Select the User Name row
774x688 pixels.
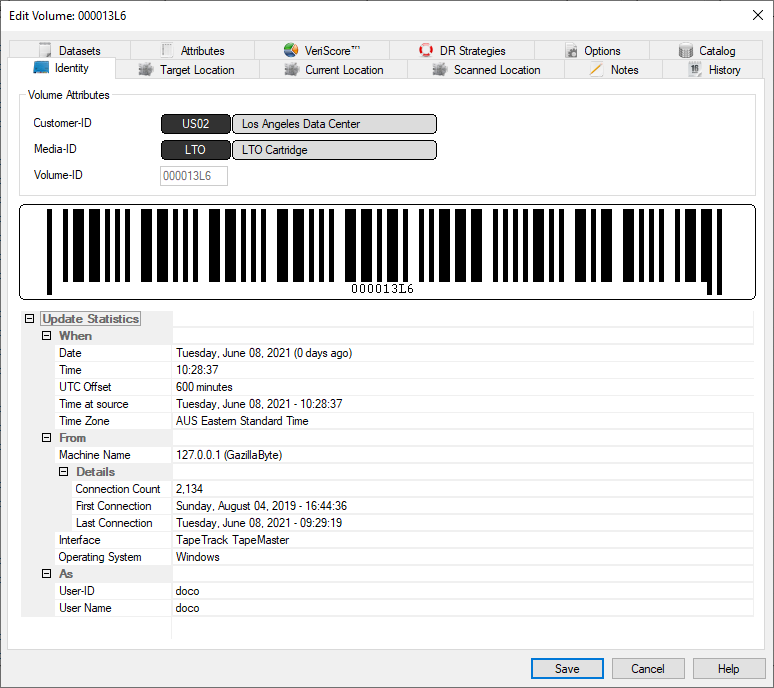(404, 608)
